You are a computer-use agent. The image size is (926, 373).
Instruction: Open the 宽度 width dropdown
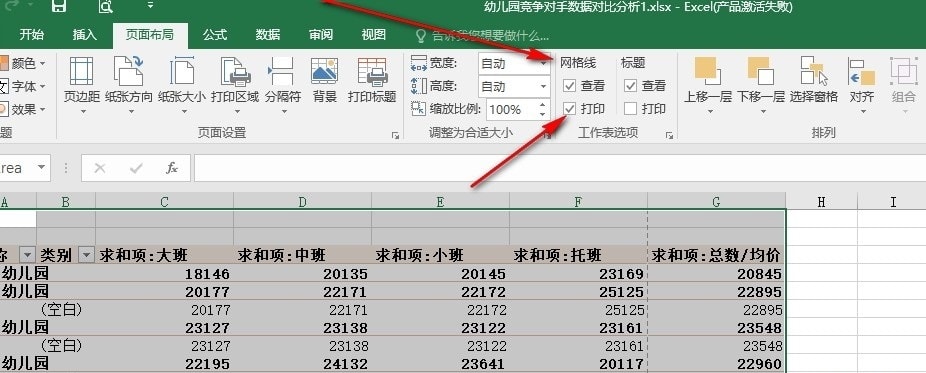point(543,63)
